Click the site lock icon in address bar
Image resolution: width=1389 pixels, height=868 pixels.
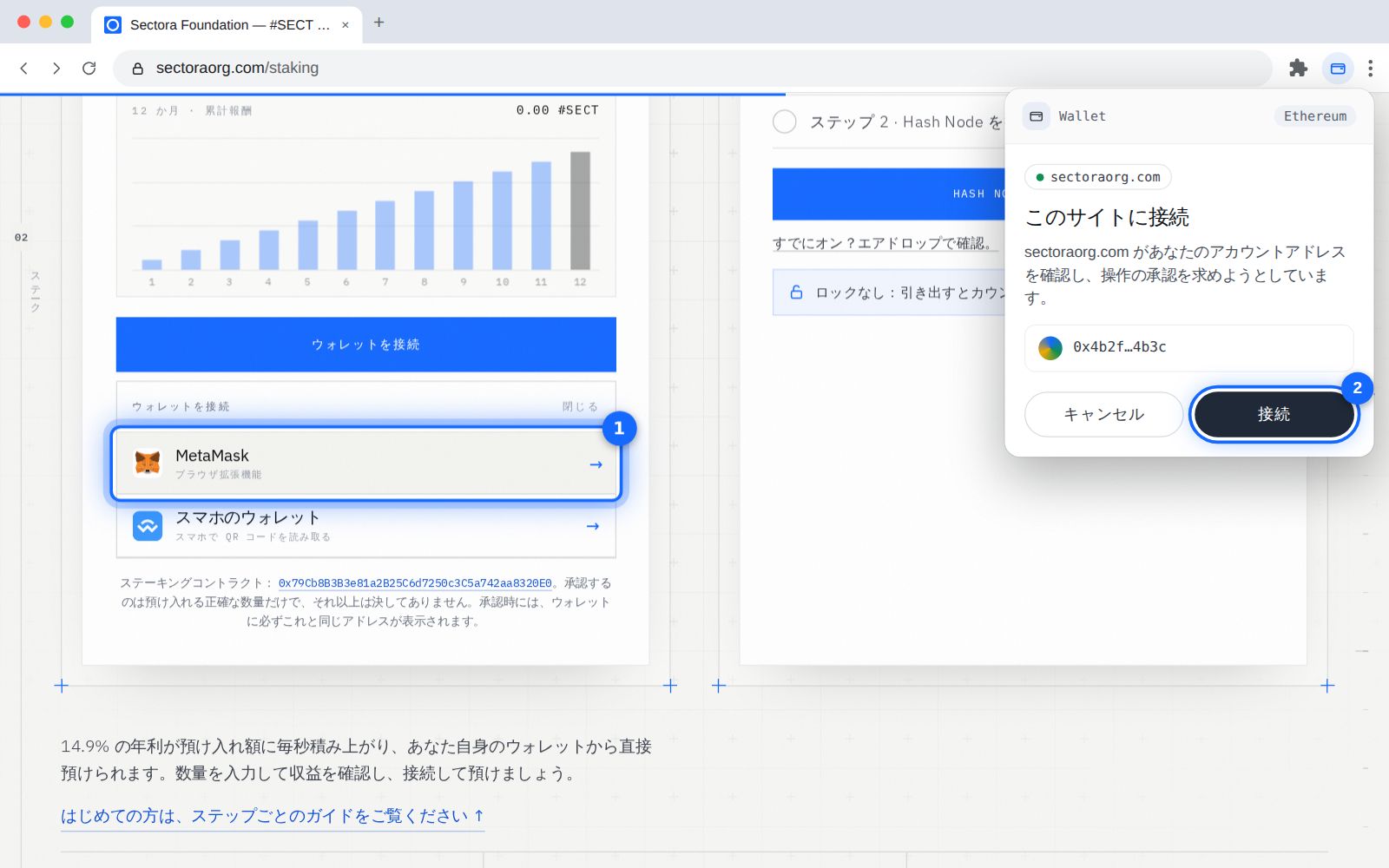click(137, 68)
